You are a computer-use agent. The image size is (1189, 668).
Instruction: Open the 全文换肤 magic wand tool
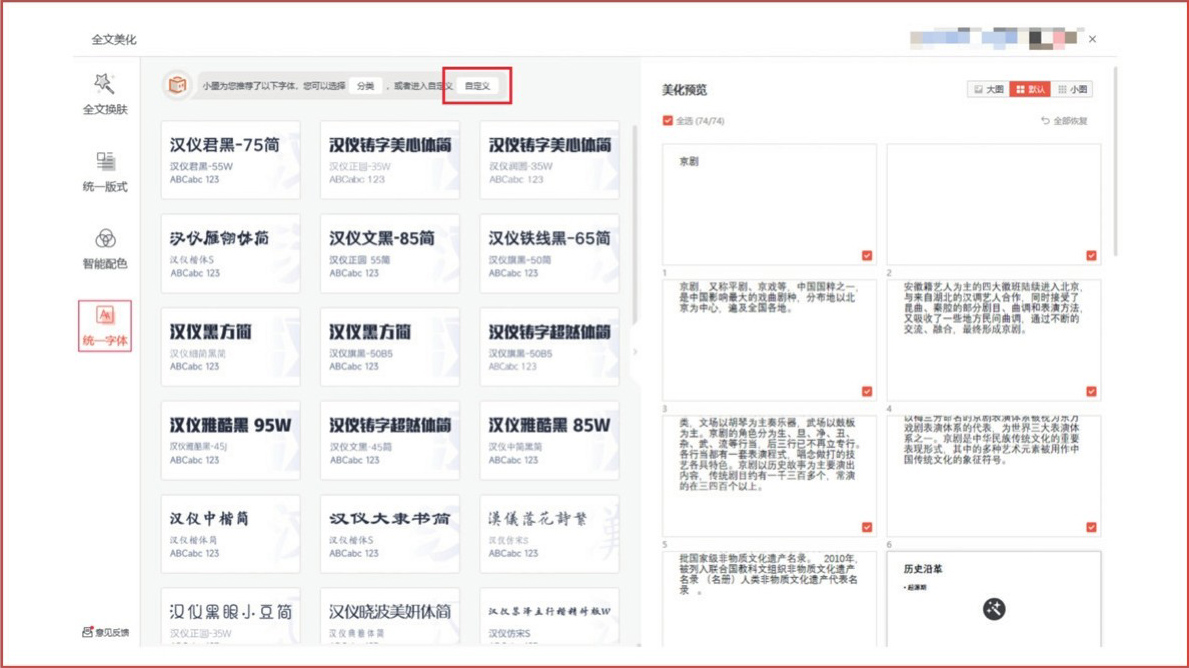[105, 94]
